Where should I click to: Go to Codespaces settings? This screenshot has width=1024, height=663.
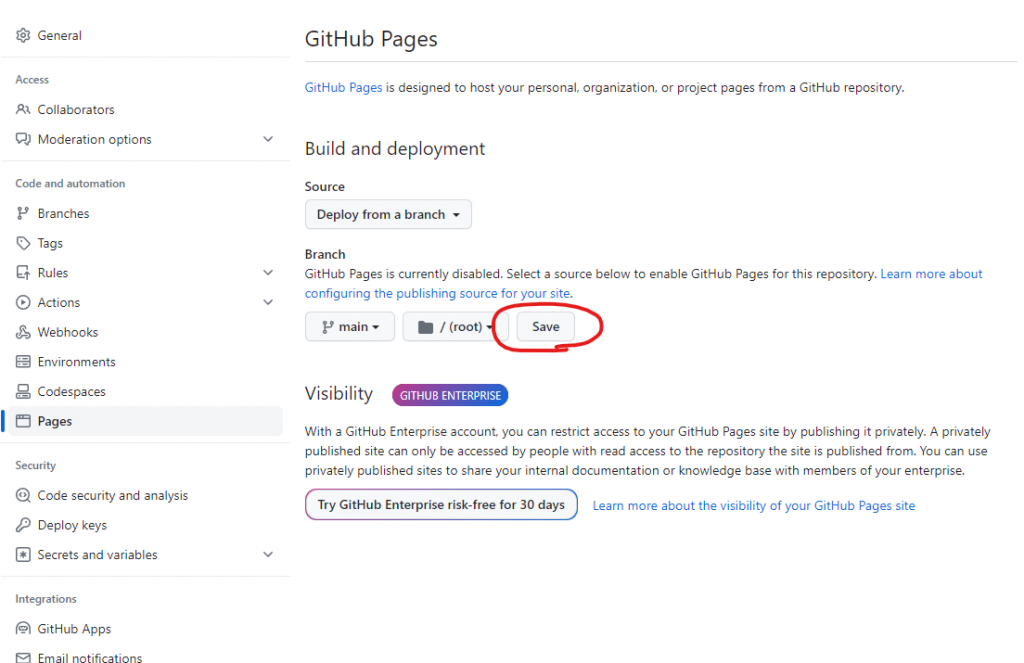pos(71,392)
